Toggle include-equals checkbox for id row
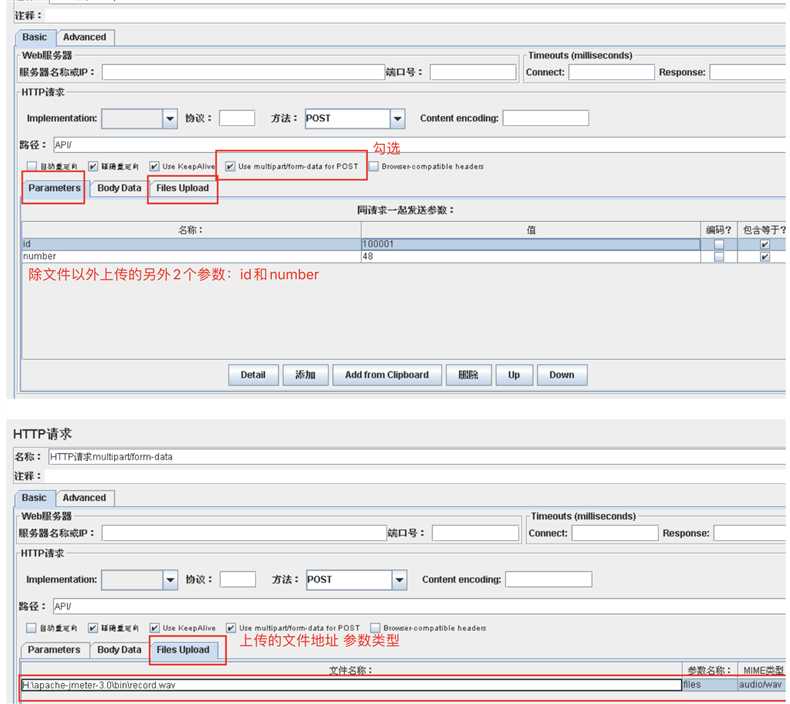 pyautogui.click(x=765, y=244)
